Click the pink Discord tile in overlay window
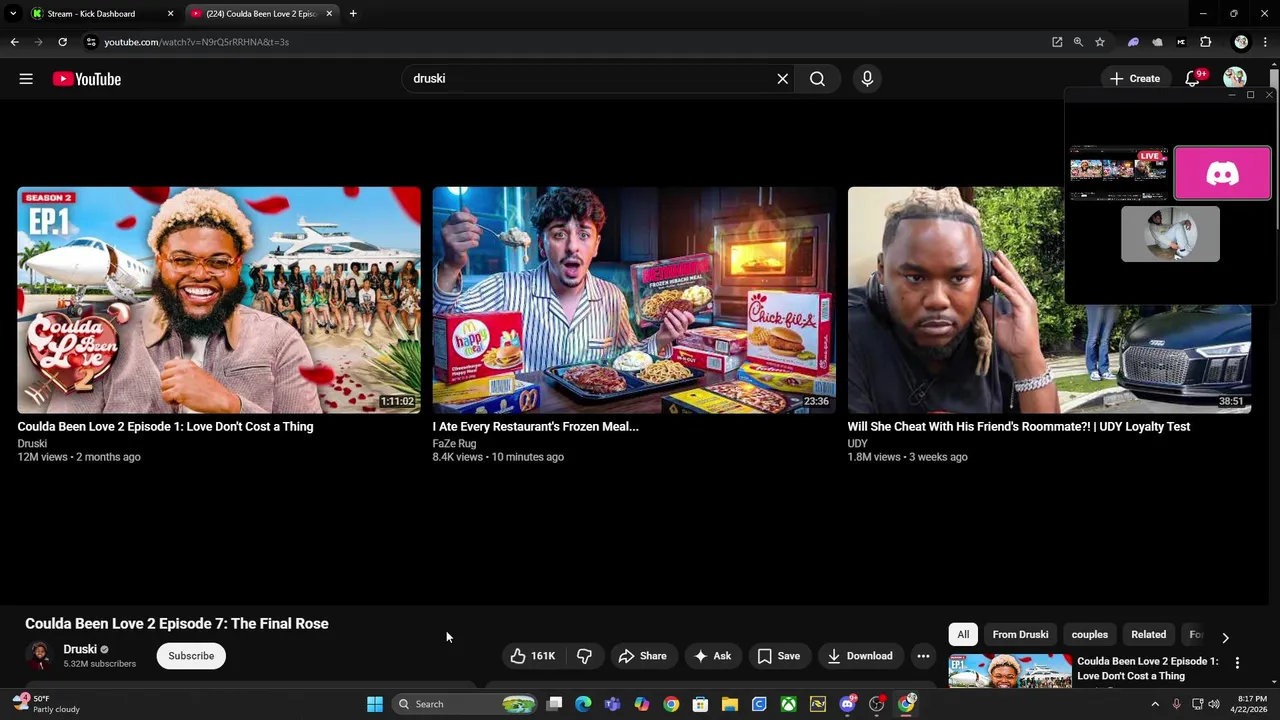The height and width of the screenshot is (720, 1280). pos(1222,173)
